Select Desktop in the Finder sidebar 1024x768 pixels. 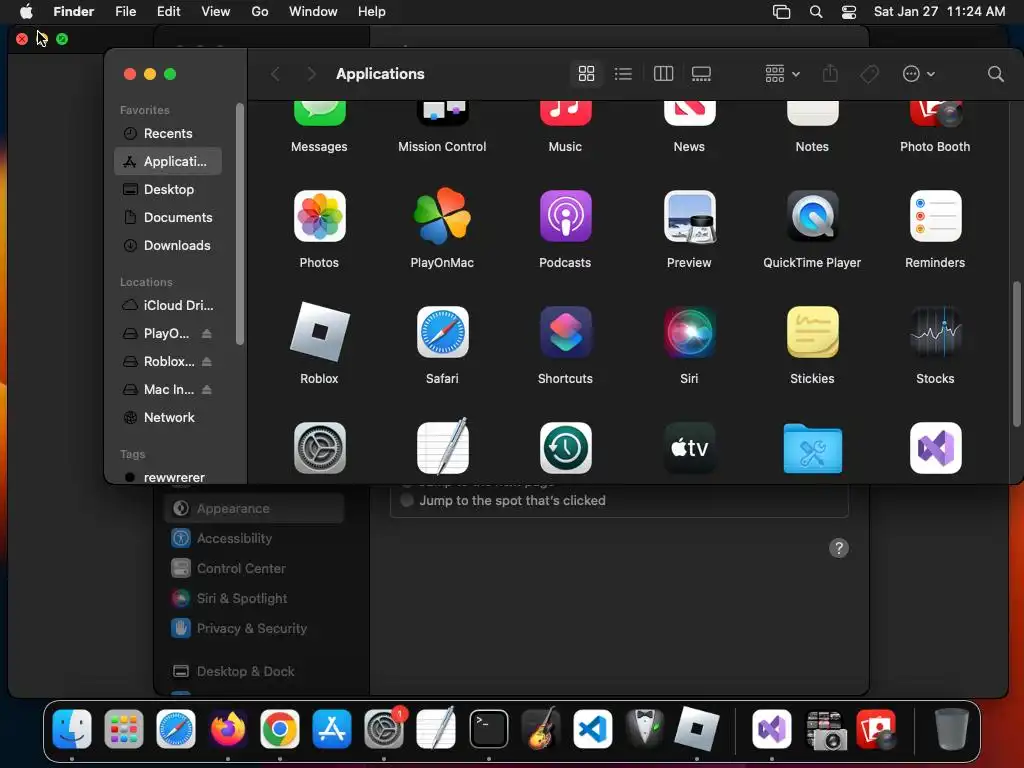[x=168, y=189]
